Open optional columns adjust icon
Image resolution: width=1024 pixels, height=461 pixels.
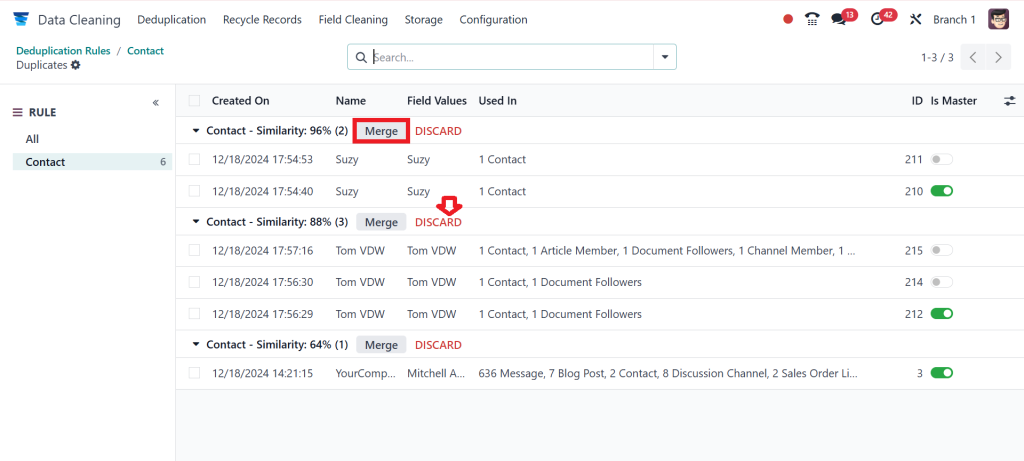pos(1010,101)
